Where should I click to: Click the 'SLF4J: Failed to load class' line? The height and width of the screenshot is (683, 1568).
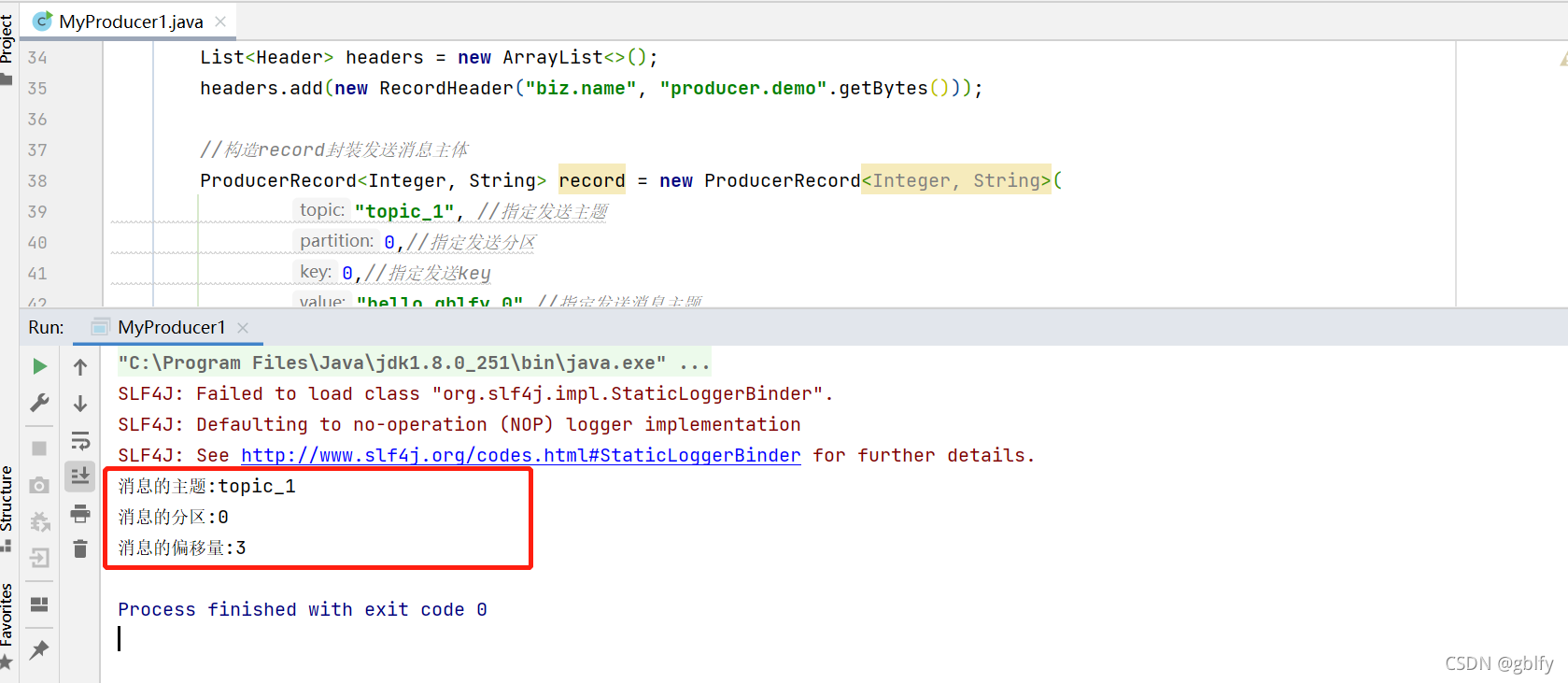point(475,393)
